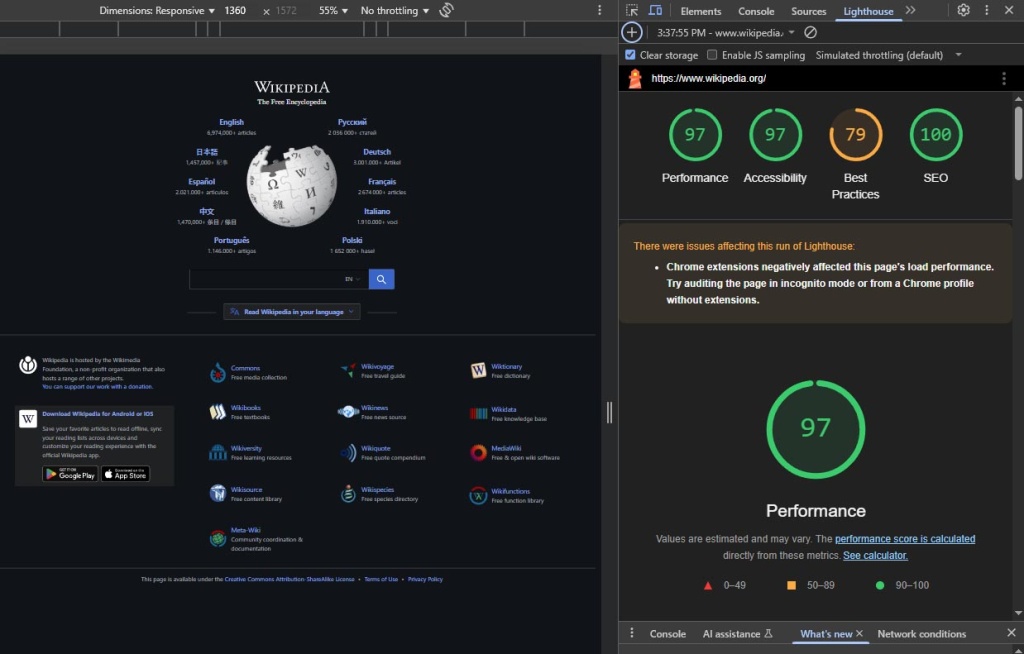Screen dimensions: 1024x654
Task: Open DevTools settings gear
Action: 963,10
